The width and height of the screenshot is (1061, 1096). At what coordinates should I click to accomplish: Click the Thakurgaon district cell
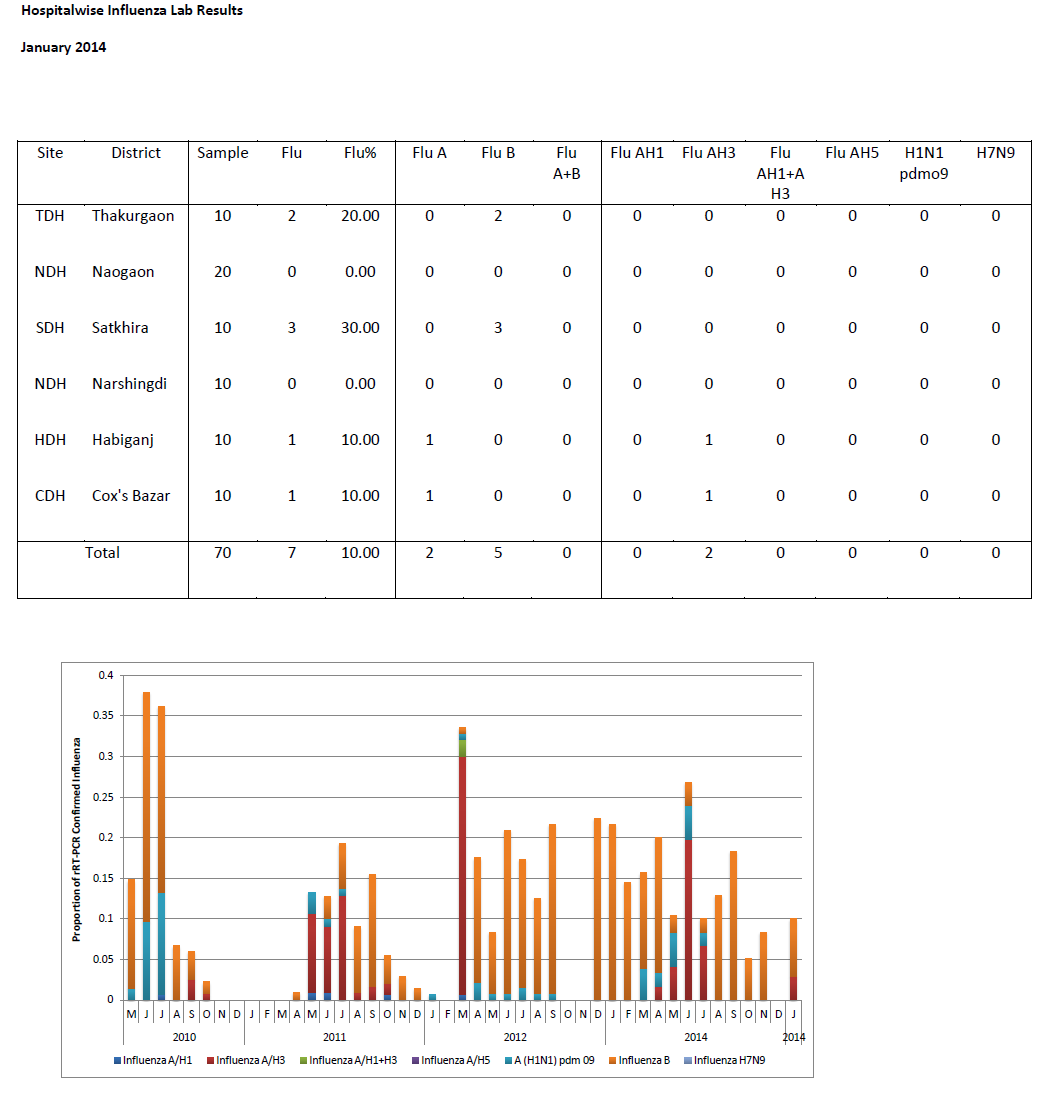point(133,216)
